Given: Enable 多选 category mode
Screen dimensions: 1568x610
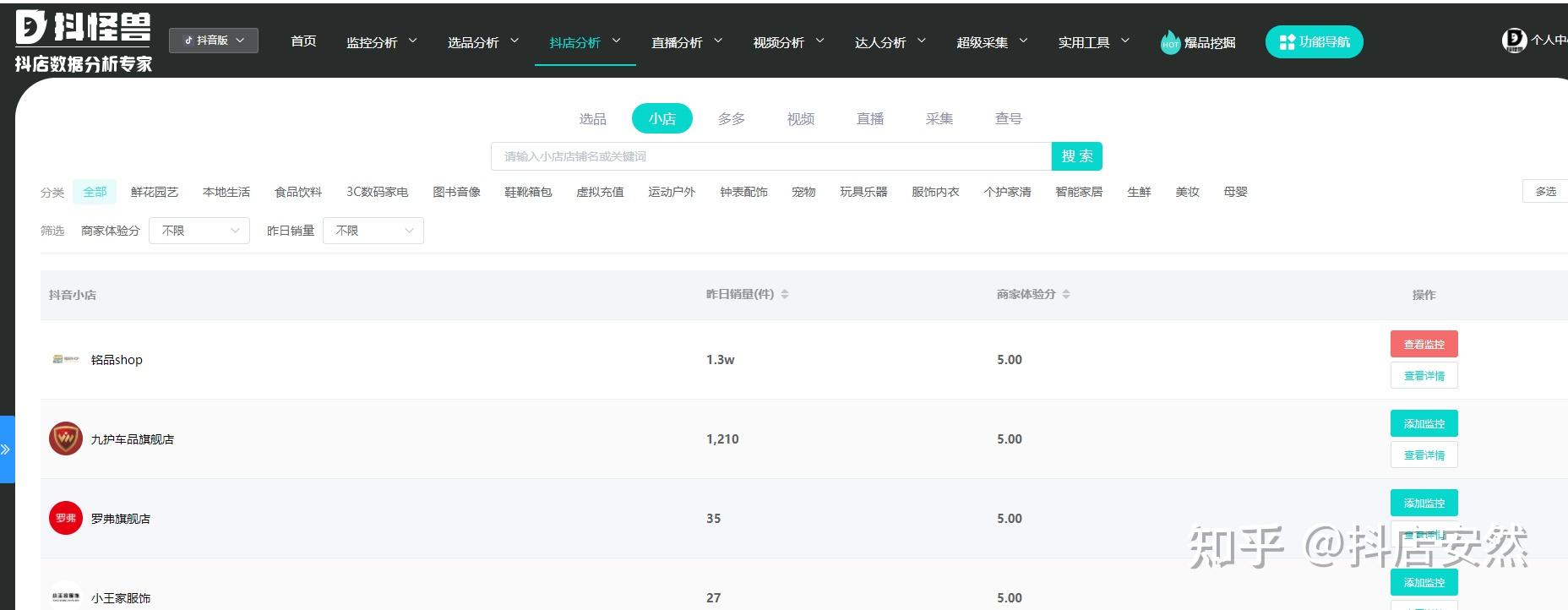Looking at the screenshot, I should [x=1545, y=192].
